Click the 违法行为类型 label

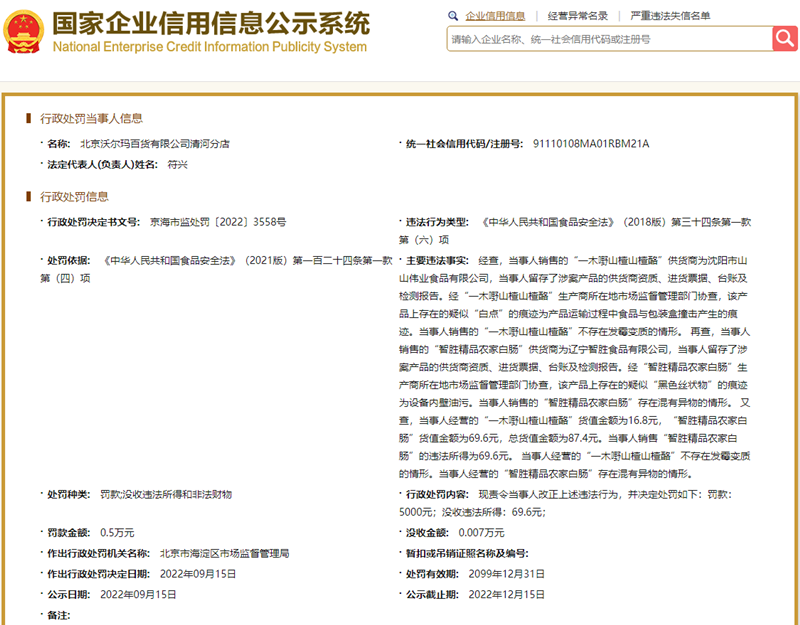click(437, 222)
